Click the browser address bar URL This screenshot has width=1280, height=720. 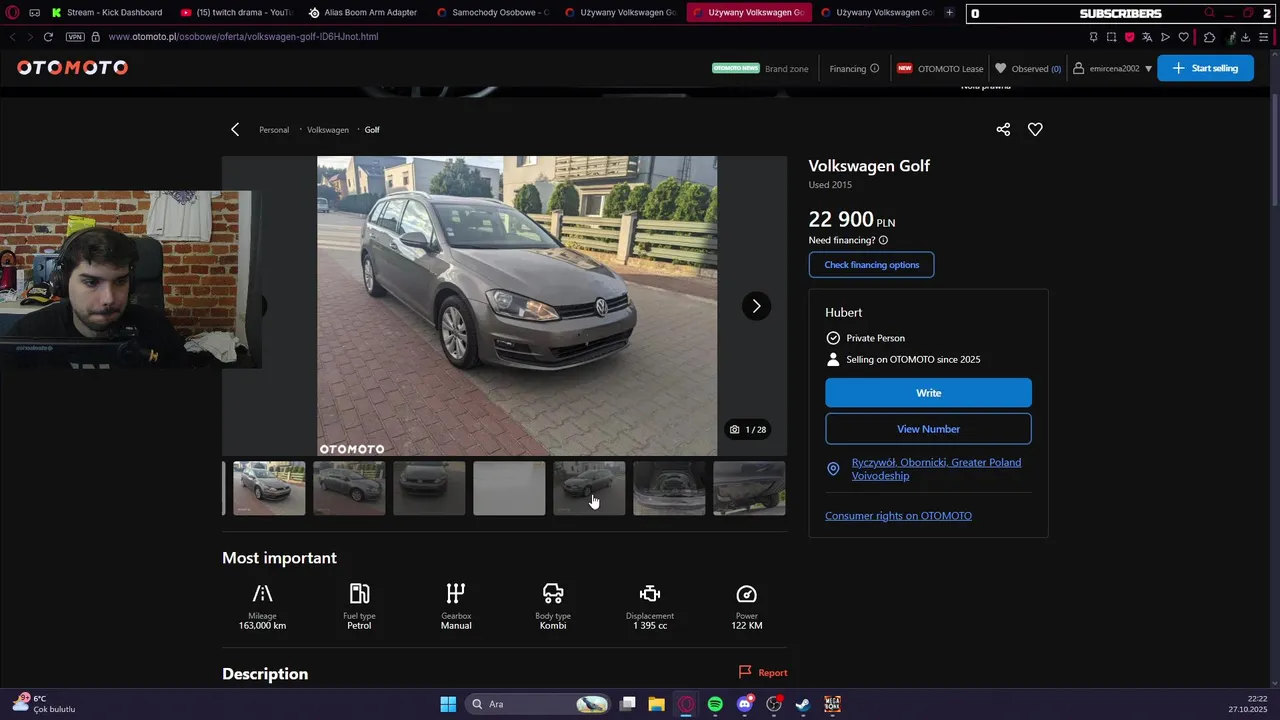tap(243, 37)
